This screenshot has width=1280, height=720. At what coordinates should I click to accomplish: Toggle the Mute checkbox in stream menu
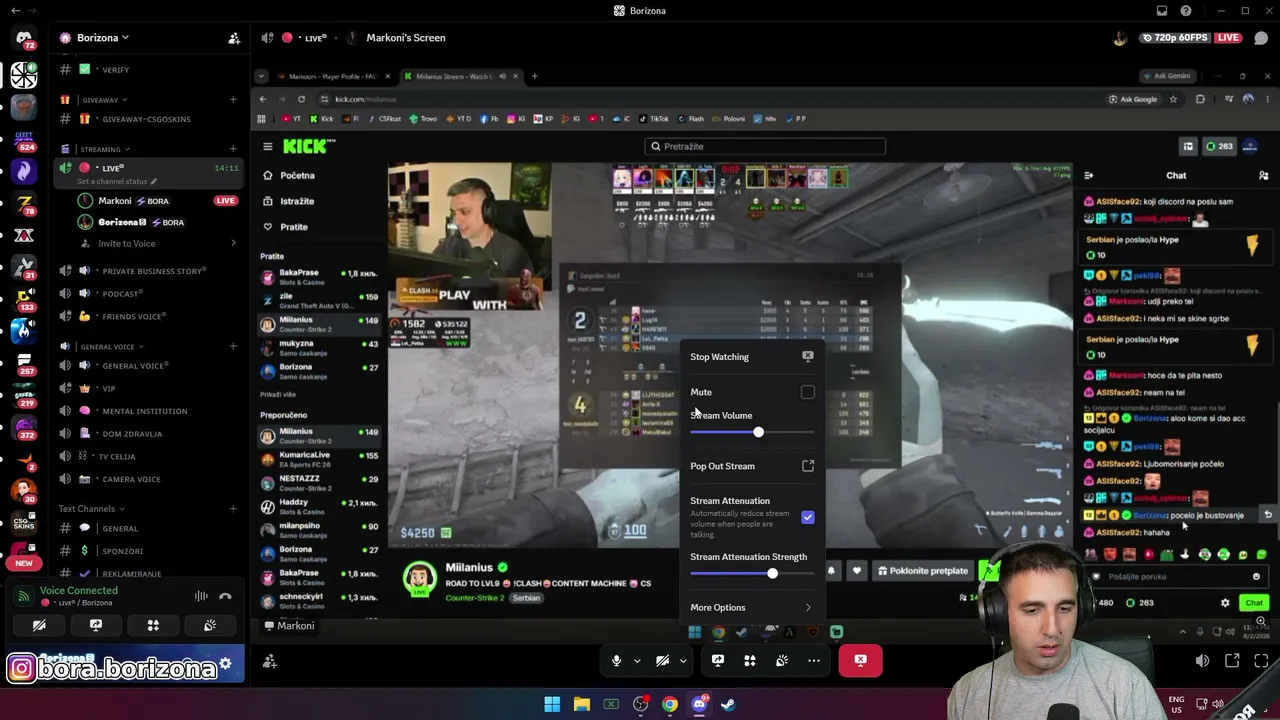(x=808, y=392)
